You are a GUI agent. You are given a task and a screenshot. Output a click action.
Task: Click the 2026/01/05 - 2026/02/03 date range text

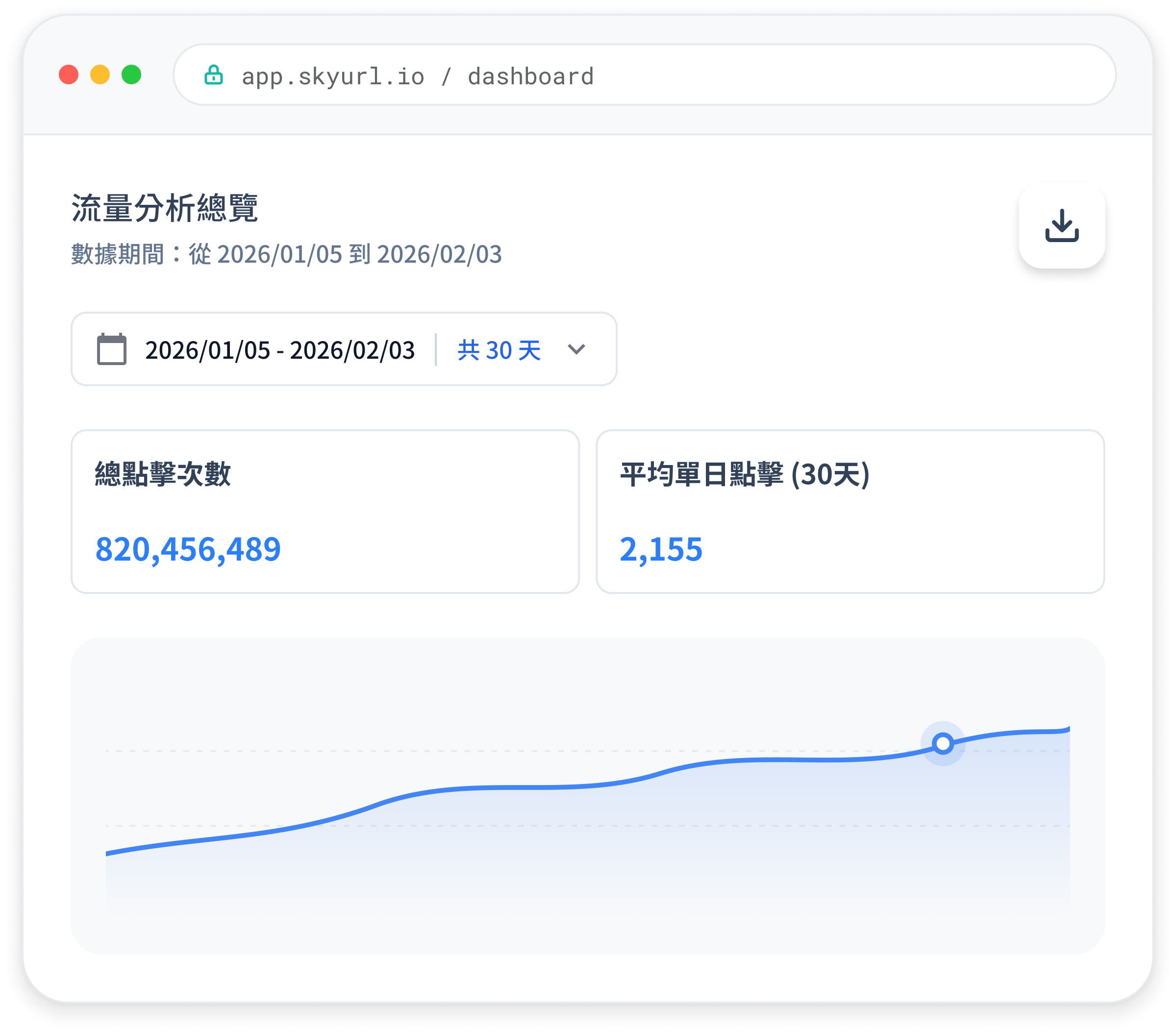coord(279,350)
